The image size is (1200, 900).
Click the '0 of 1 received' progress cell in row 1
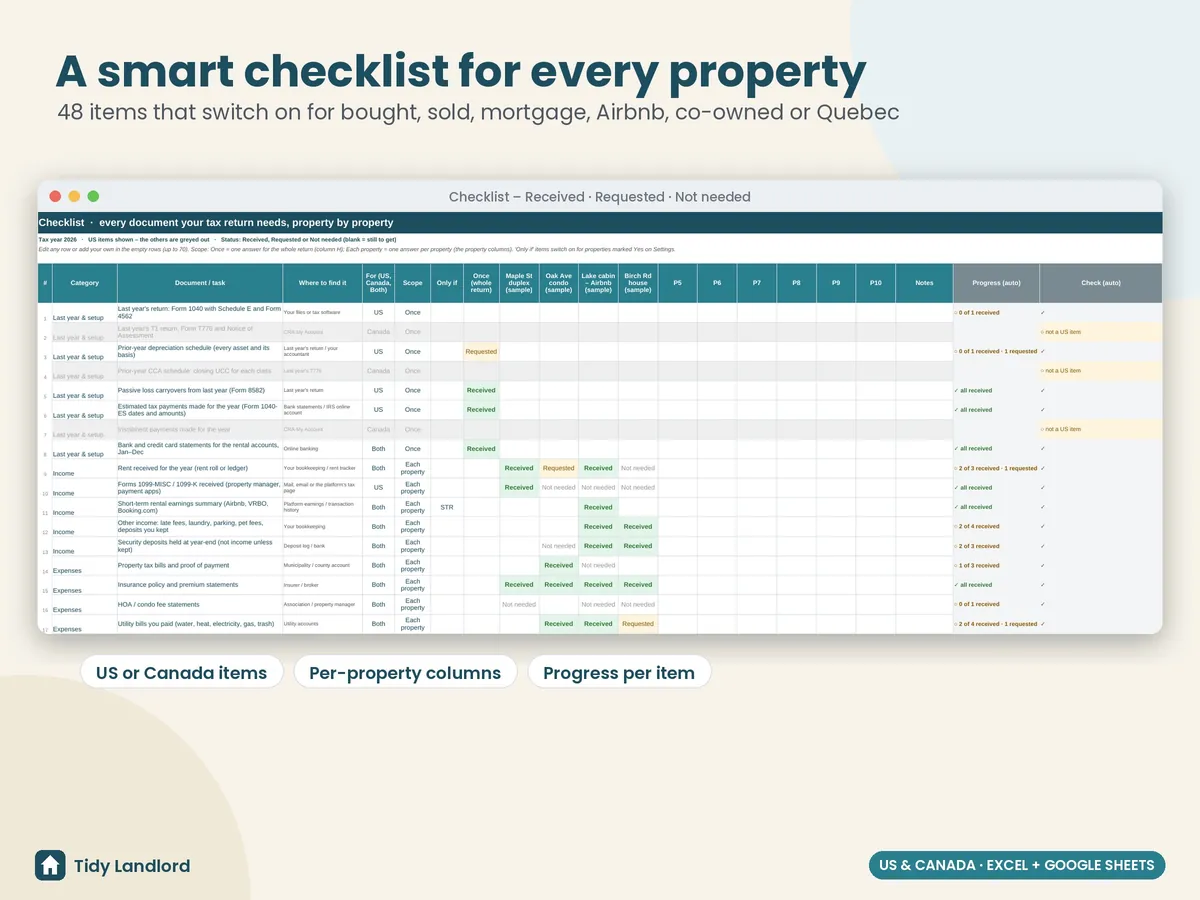[x=996, y=313]
